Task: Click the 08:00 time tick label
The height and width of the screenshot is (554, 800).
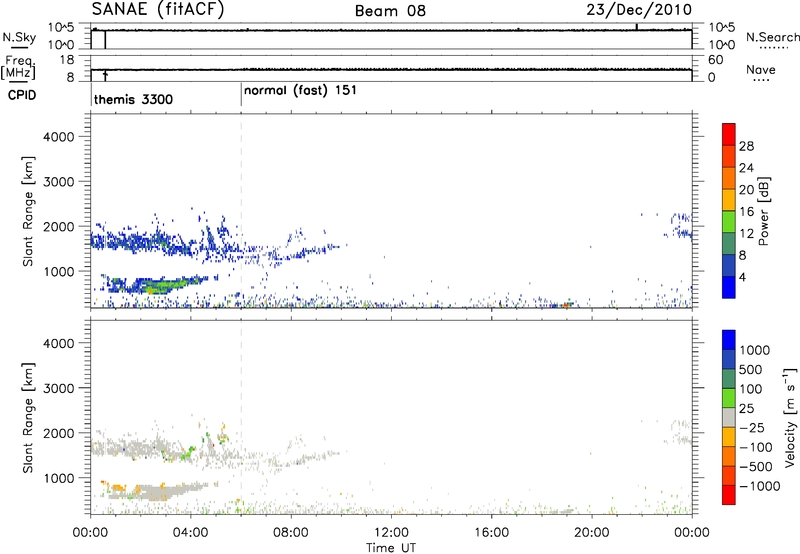Action: click(291, 533)
